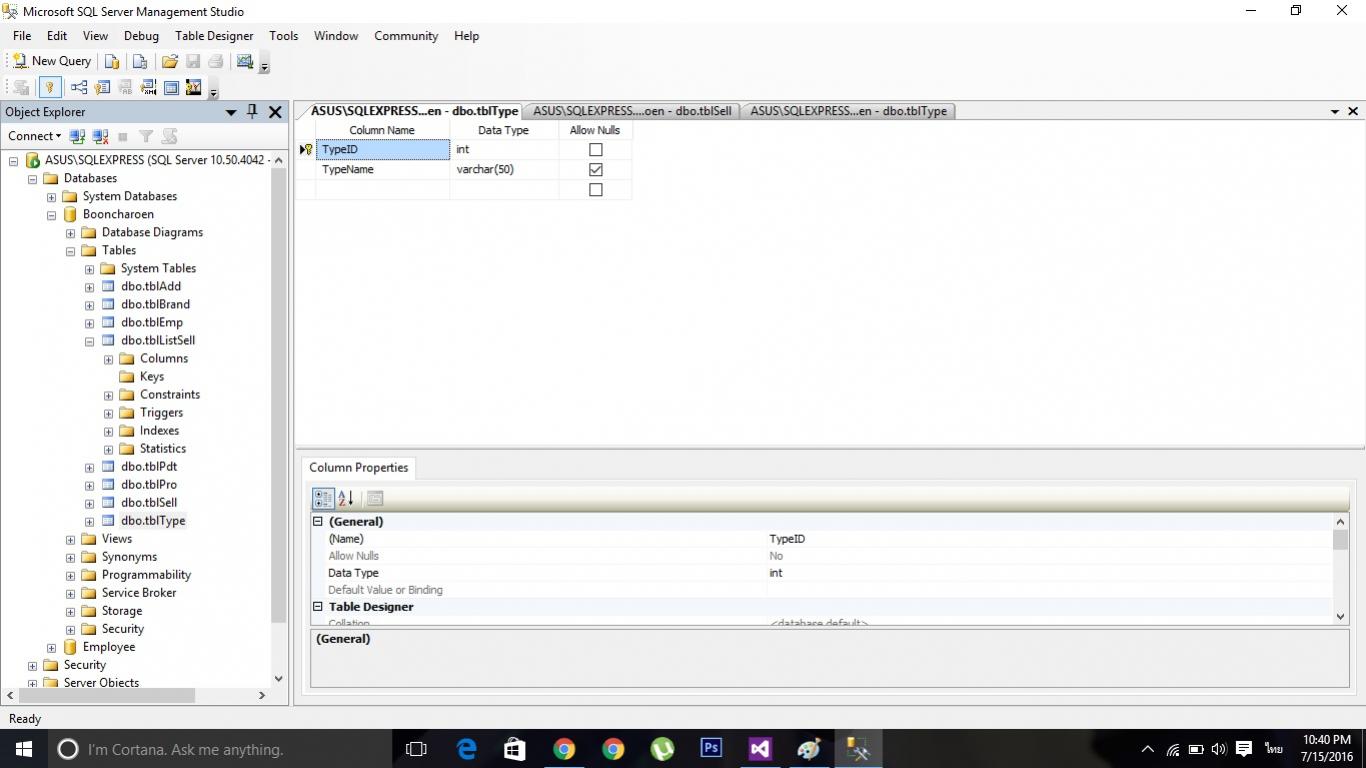Viewport: 1366px width, 768px height.
Task: Close the active document tab
Action: [x=1353, y=112]
